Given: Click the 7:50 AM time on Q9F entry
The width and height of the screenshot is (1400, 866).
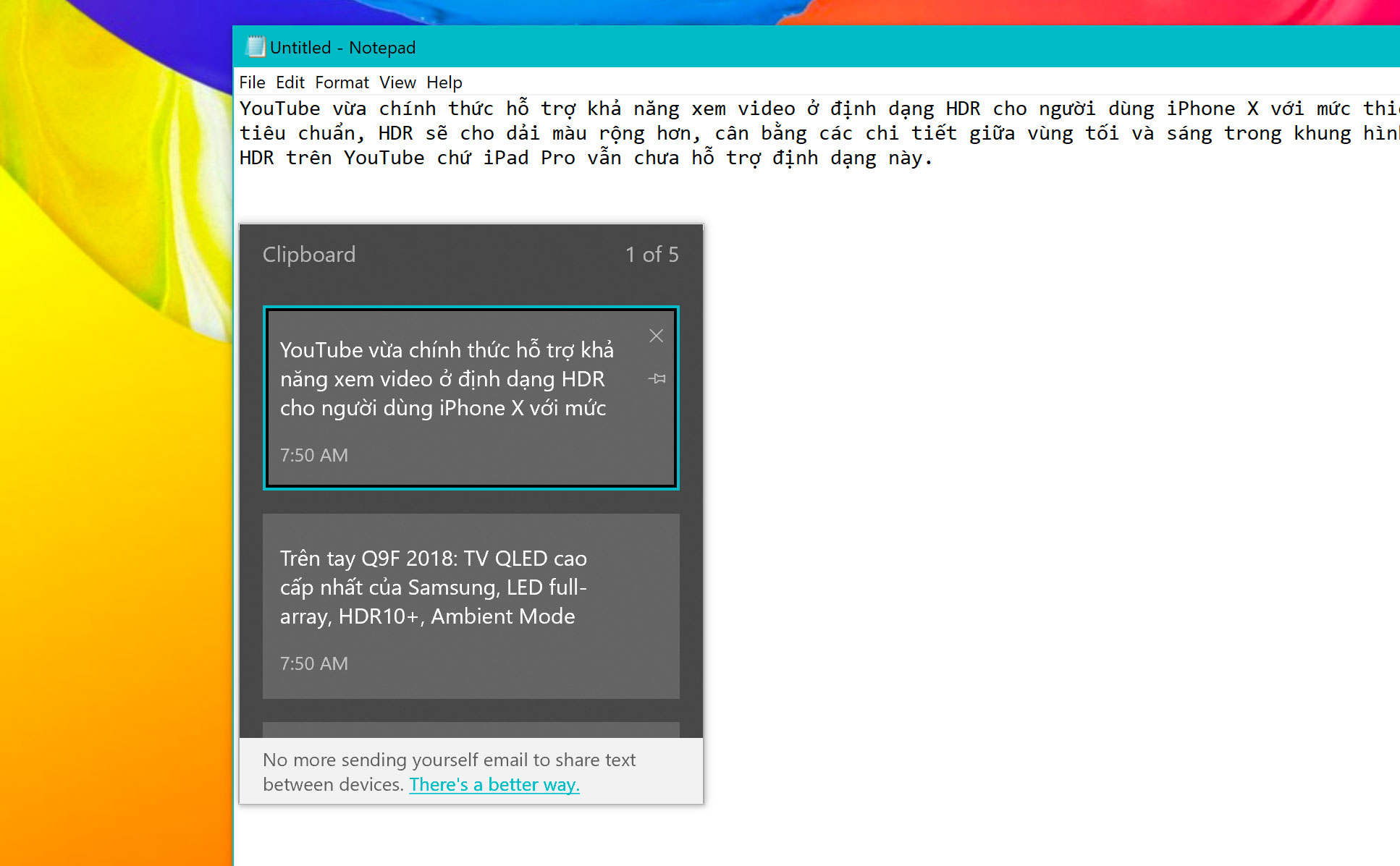Looking at the screenshot, I should 314,663.
